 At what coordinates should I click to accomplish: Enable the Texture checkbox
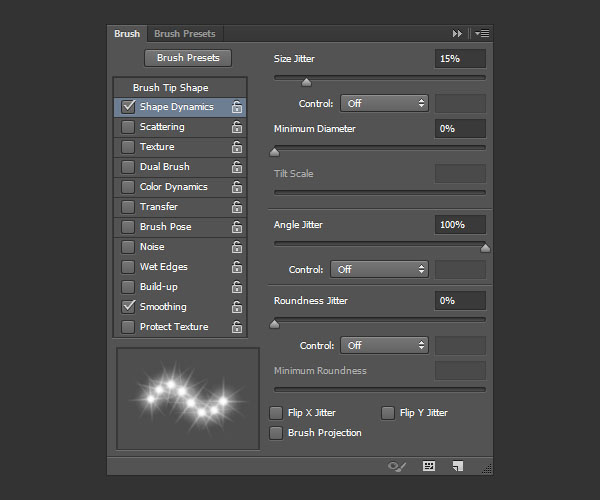[x=128, y=147]
